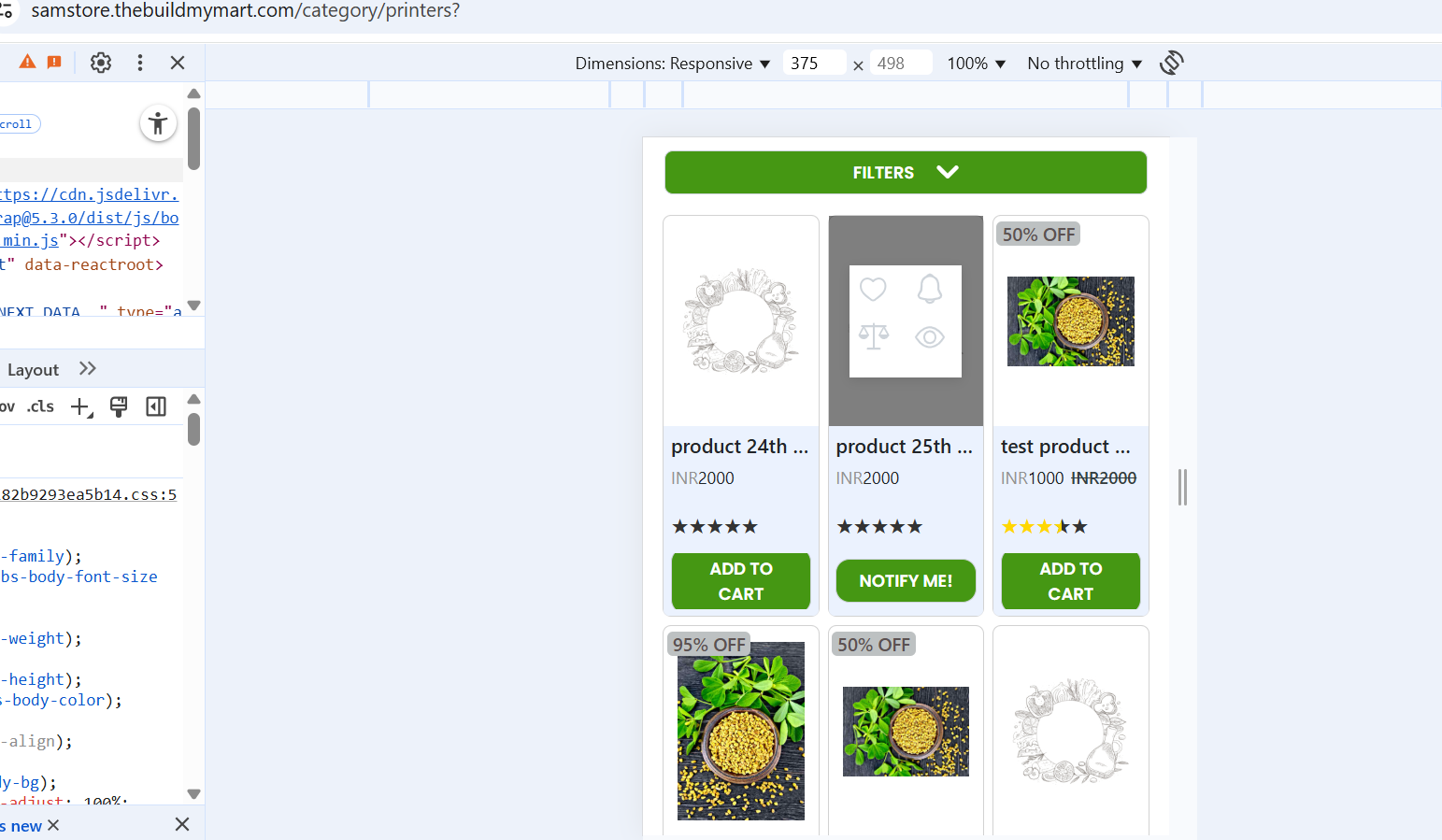Close the DevTools panel
Image resolution: width=1442 pixels, height=840 pixels.
(x=178, y=63)
